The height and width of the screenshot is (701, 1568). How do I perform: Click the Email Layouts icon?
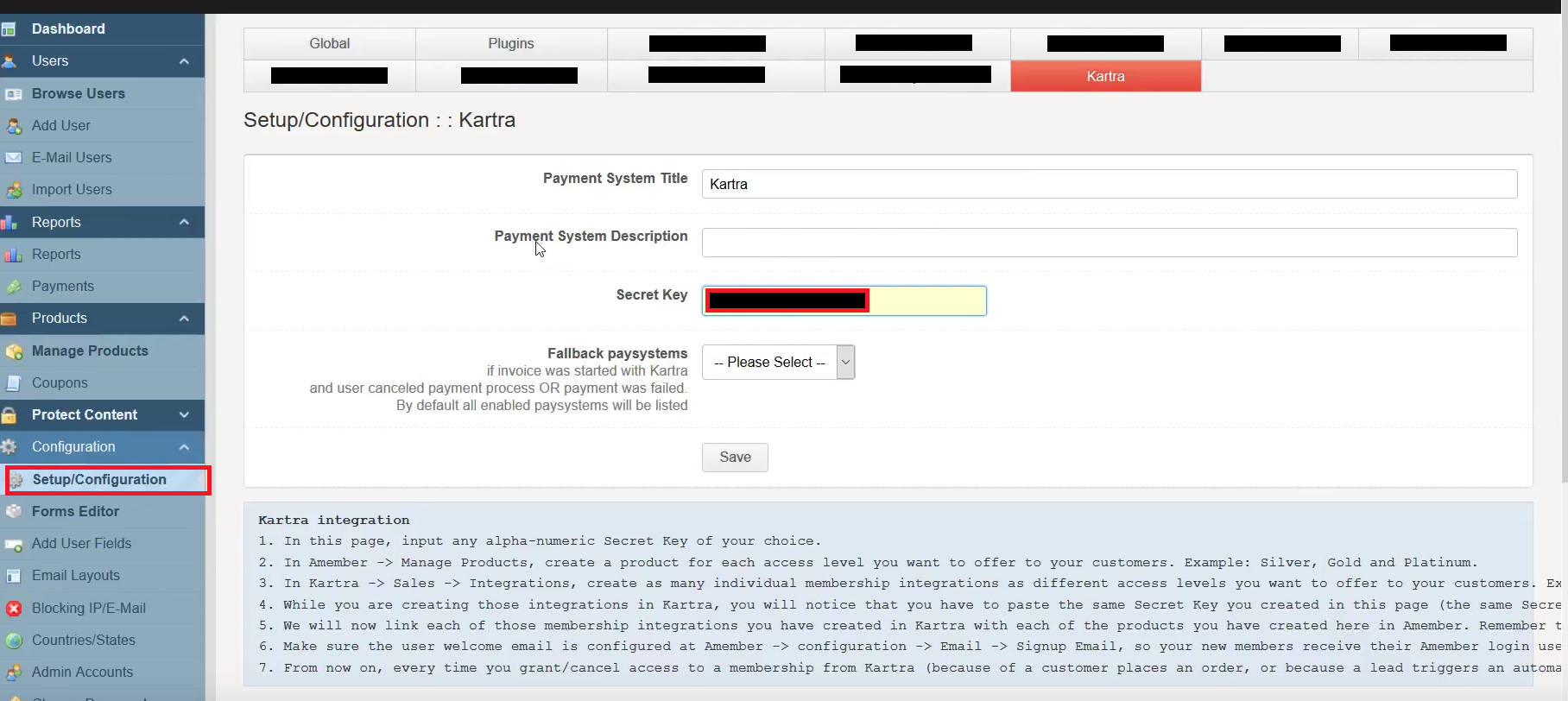[x=13, y=576]
